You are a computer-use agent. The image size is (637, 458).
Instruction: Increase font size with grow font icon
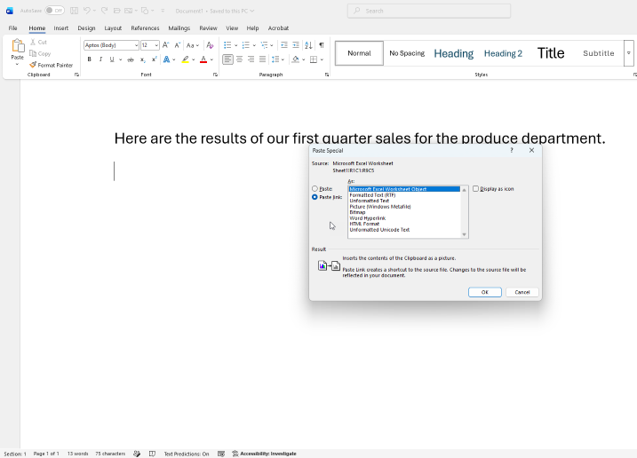coord(165,45)
